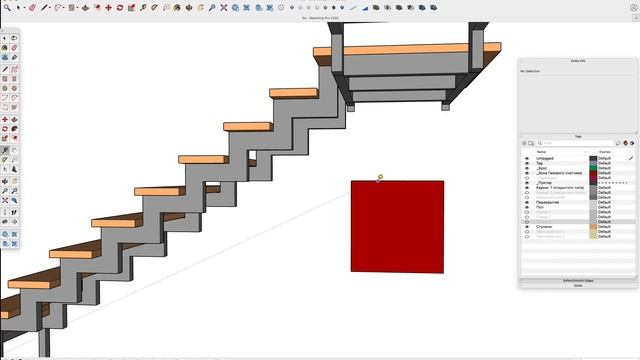
Task: Click Zoom Extents in top toolbar
Action: coord(224,8)
